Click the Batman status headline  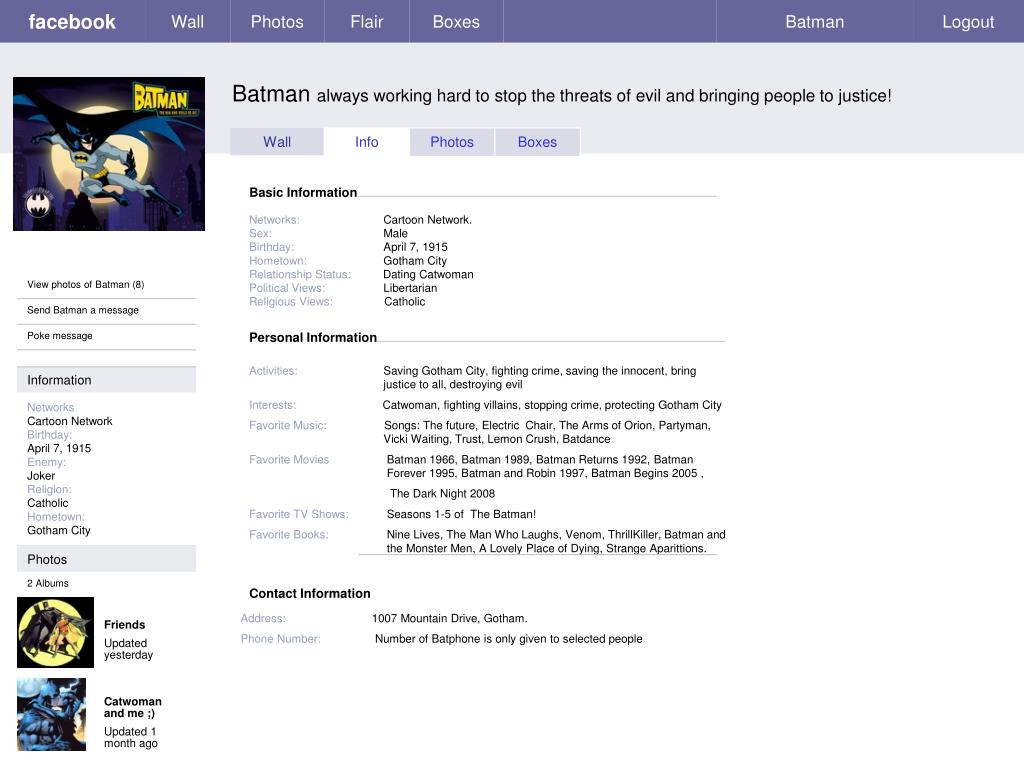click(x=562, y=95)
